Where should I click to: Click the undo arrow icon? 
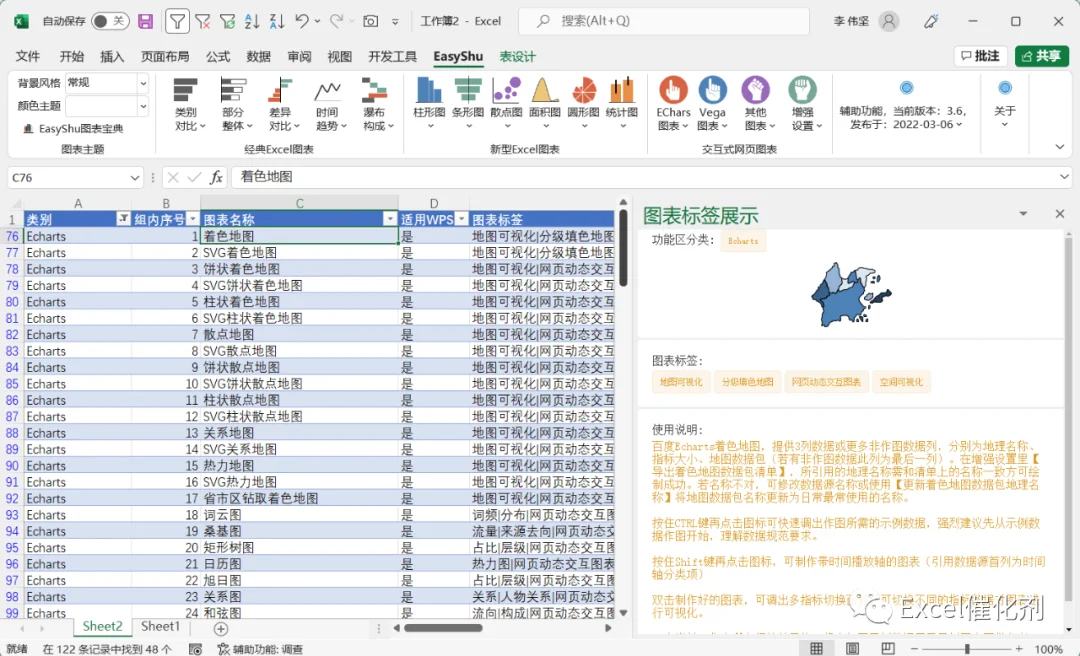click(x=302, y=21)
